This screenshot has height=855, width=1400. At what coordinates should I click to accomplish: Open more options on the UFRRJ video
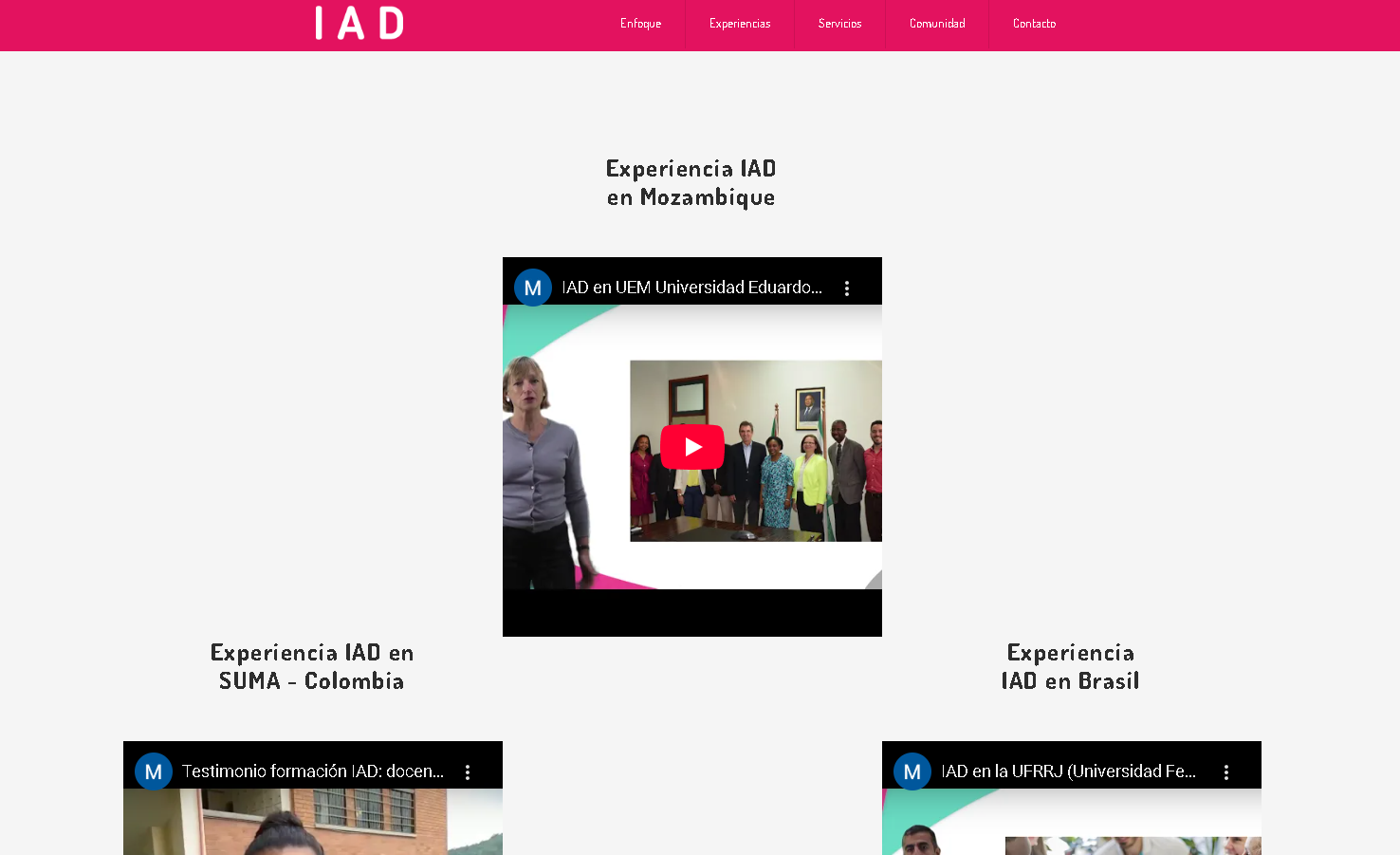click(1226, 772)
